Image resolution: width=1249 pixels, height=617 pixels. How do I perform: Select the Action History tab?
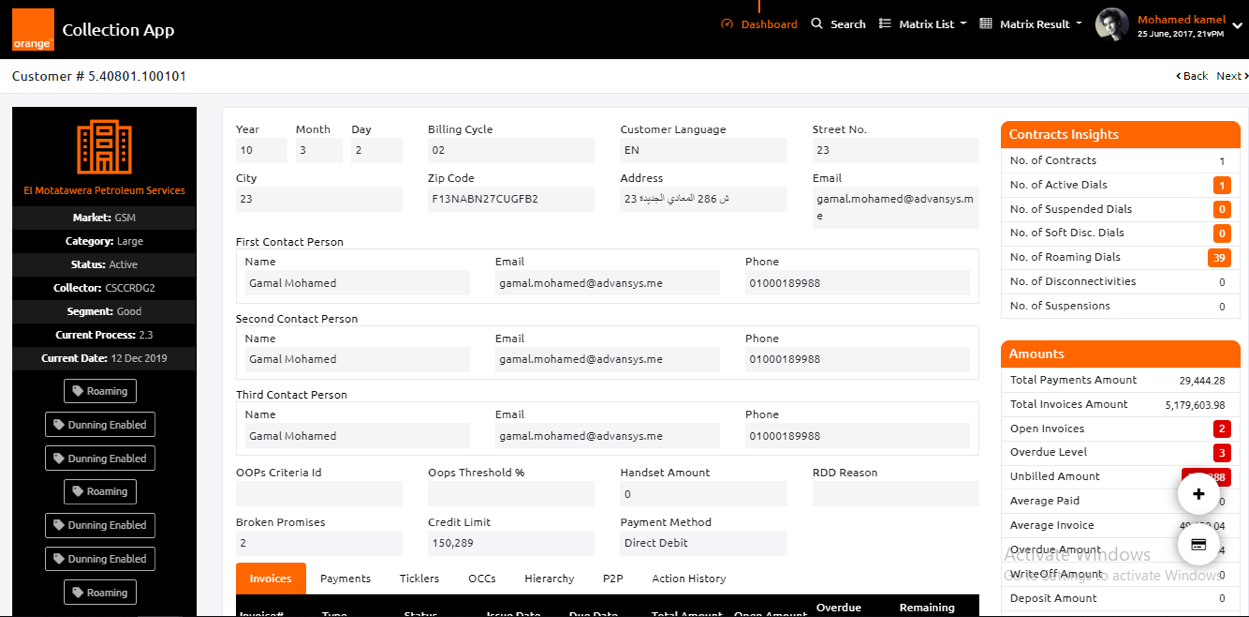click(x=688, y=578)
